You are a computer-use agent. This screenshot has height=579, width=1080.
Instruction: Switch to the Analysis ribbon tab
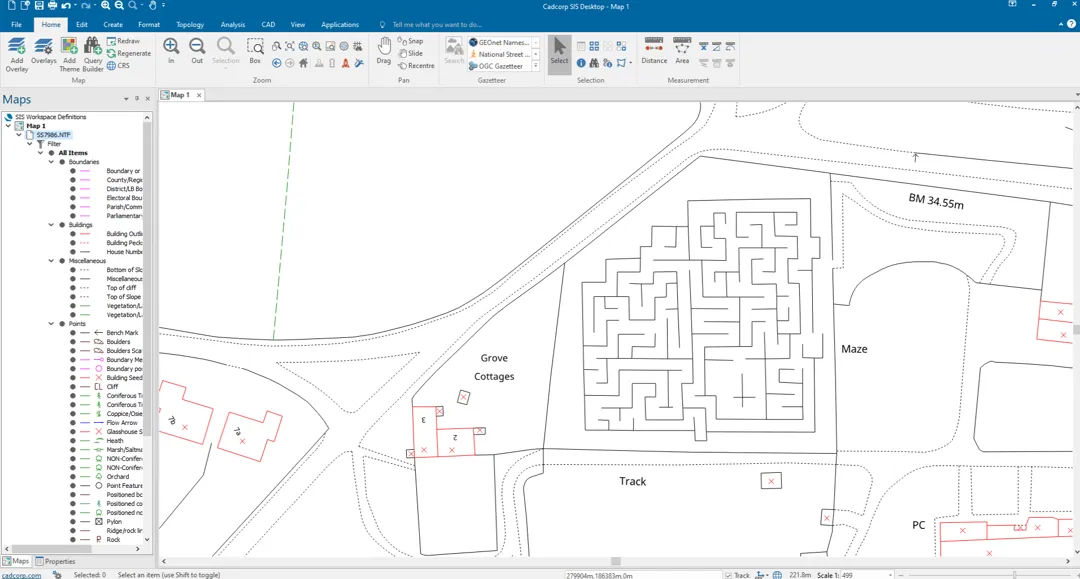233,24
